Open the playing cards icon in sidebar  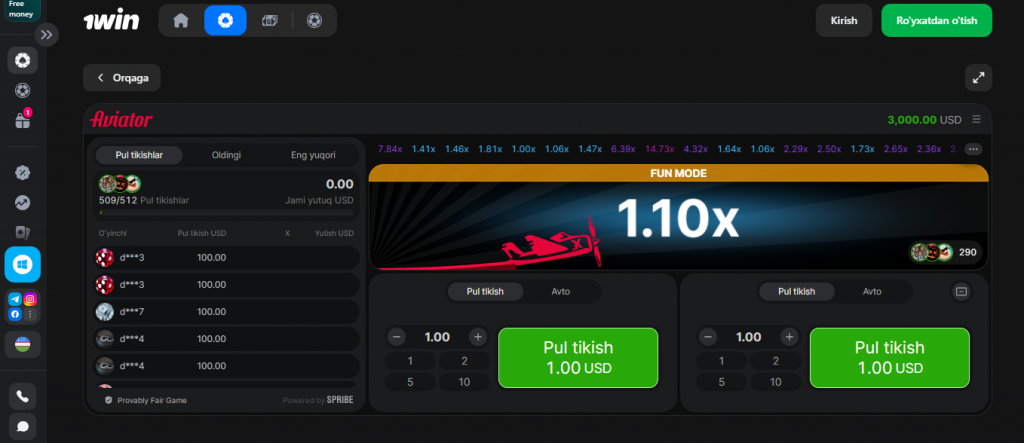(x=22, y=233)
